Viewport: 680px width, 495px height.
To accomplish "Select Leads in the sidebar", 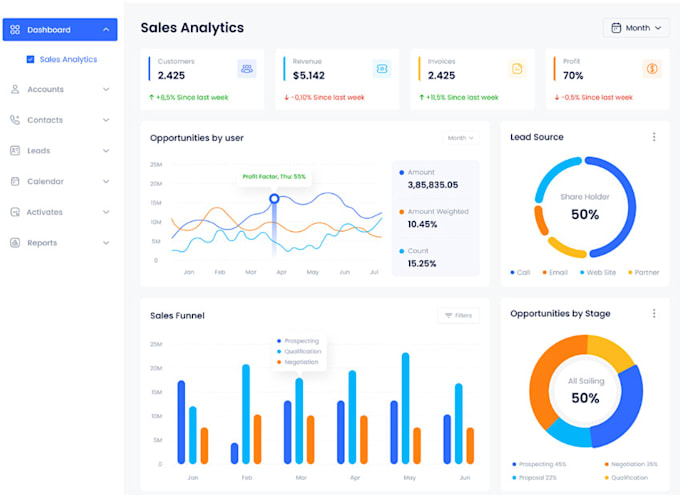I will [x=60, y=151].
